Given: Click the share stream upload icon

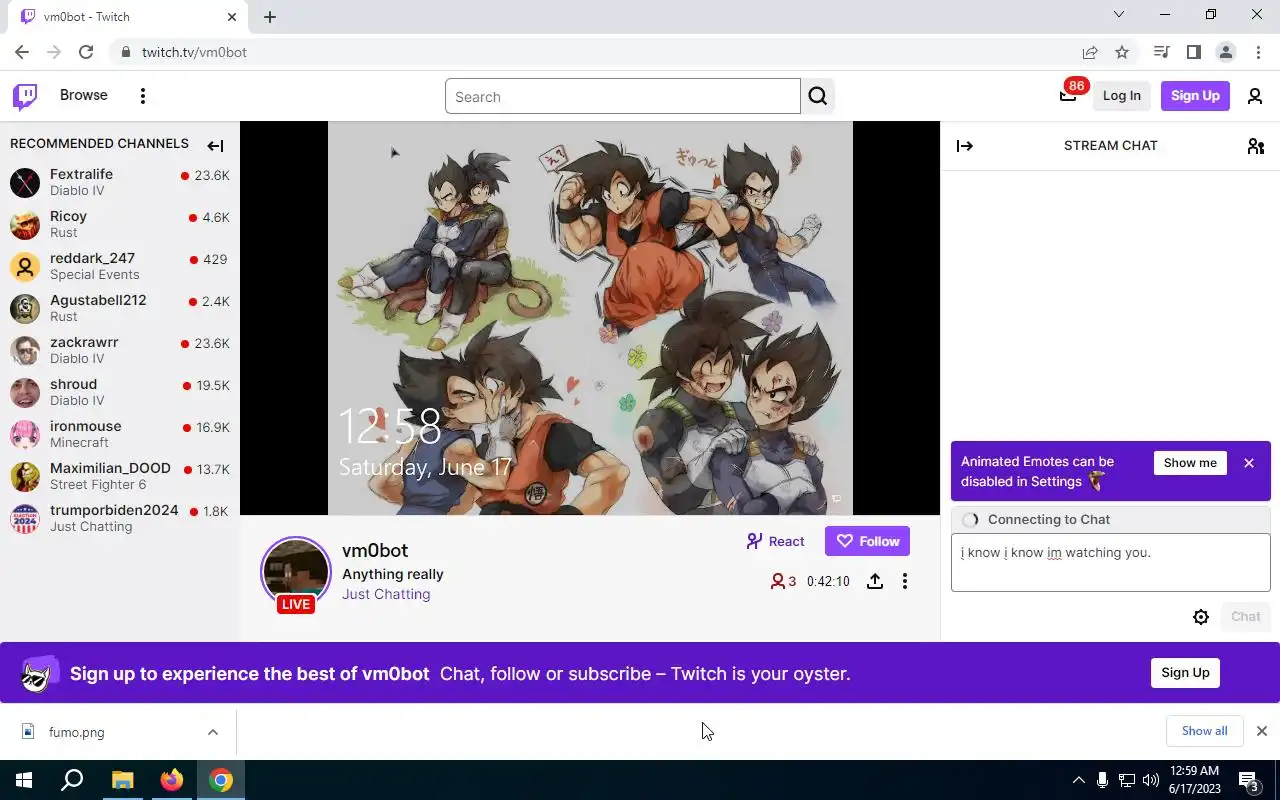Looking at the screenshot, I should pos(875,581).
